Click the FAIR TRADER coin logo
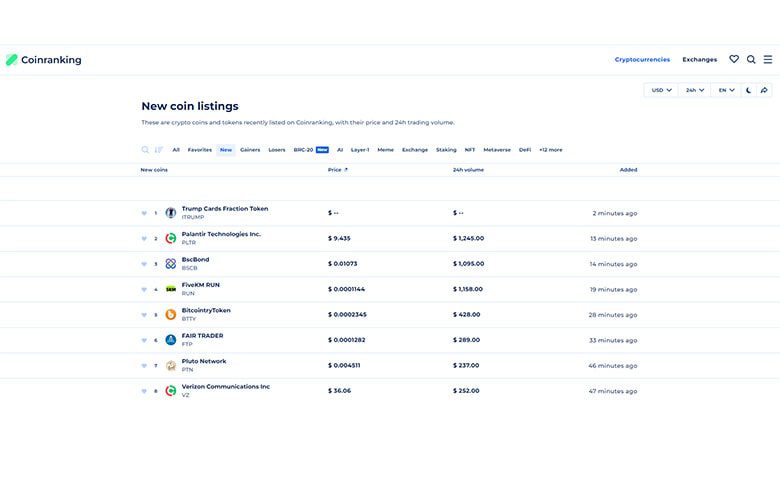This screenshot has width=780, height=480. point(171,340)
